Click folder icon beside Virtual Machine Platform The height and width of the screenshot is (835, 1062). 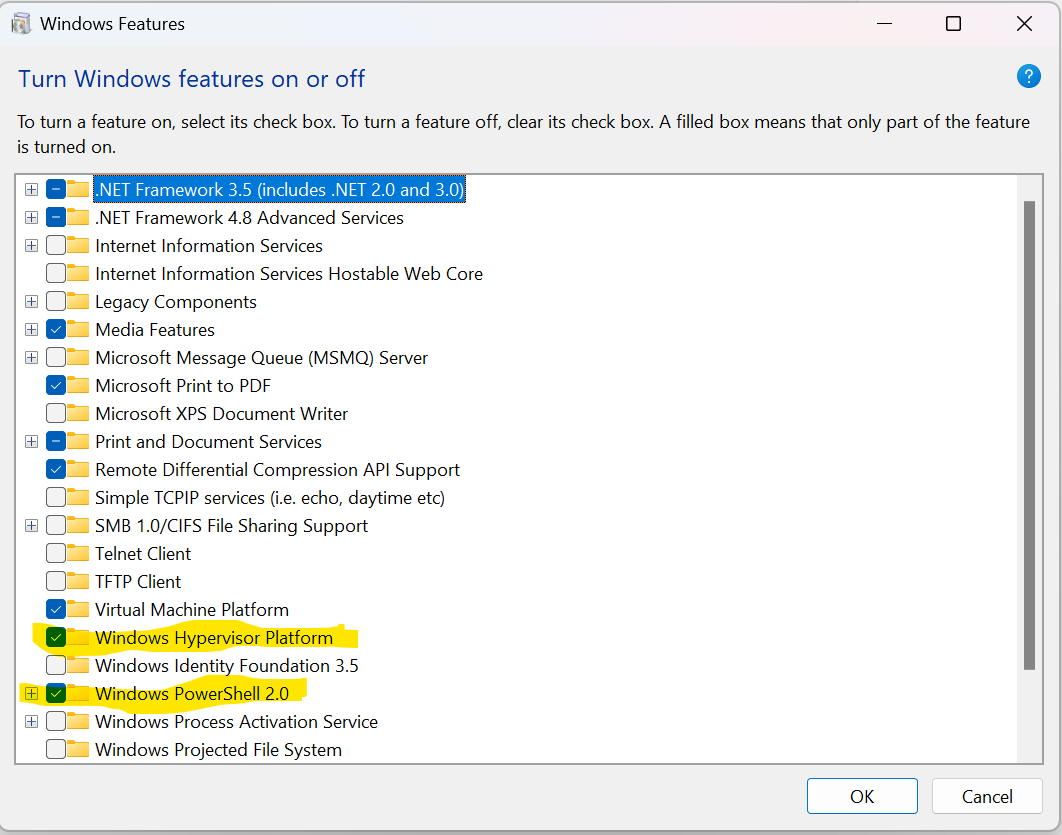point(78,609)
